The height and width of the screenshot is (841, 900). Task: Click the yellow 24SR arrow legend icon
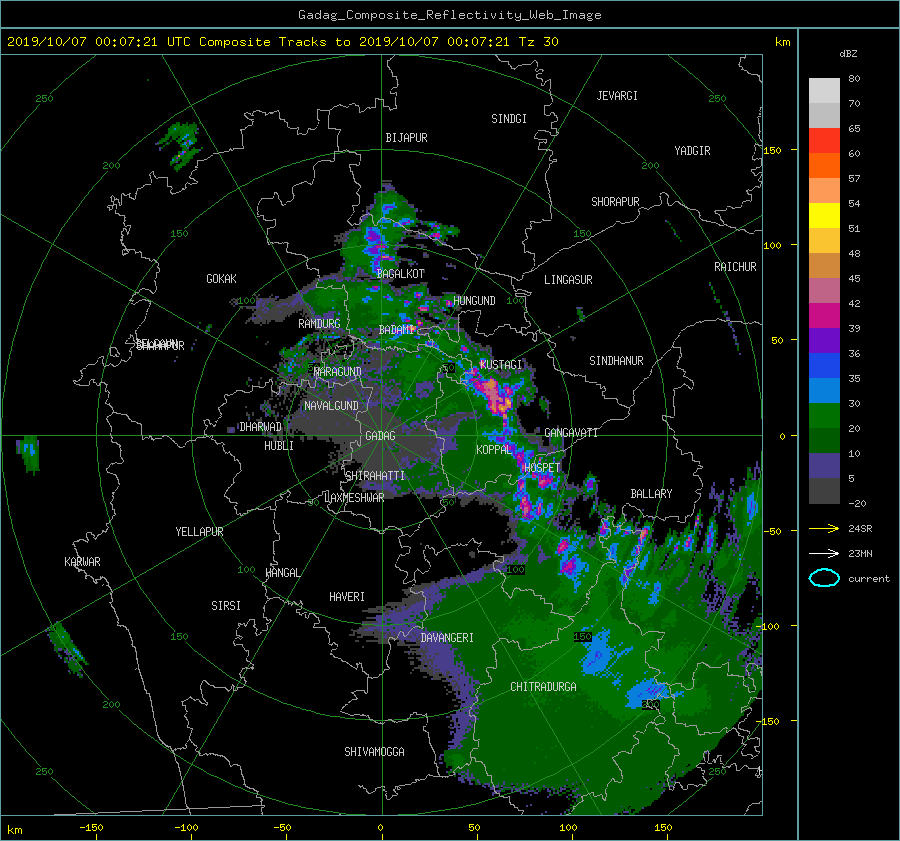click(x=824, y=528)
